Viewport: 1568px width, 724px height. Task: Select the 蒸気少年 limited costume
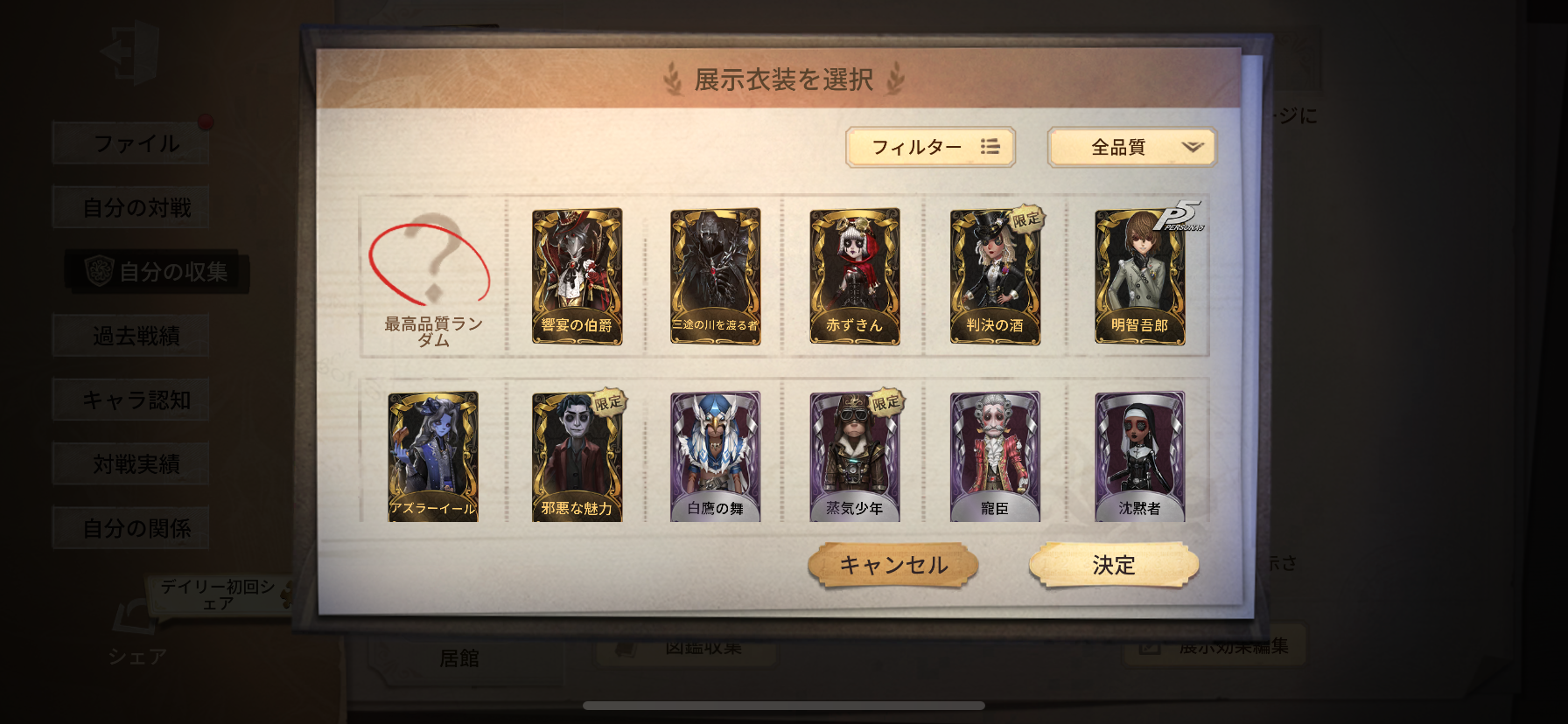point(854,456)
